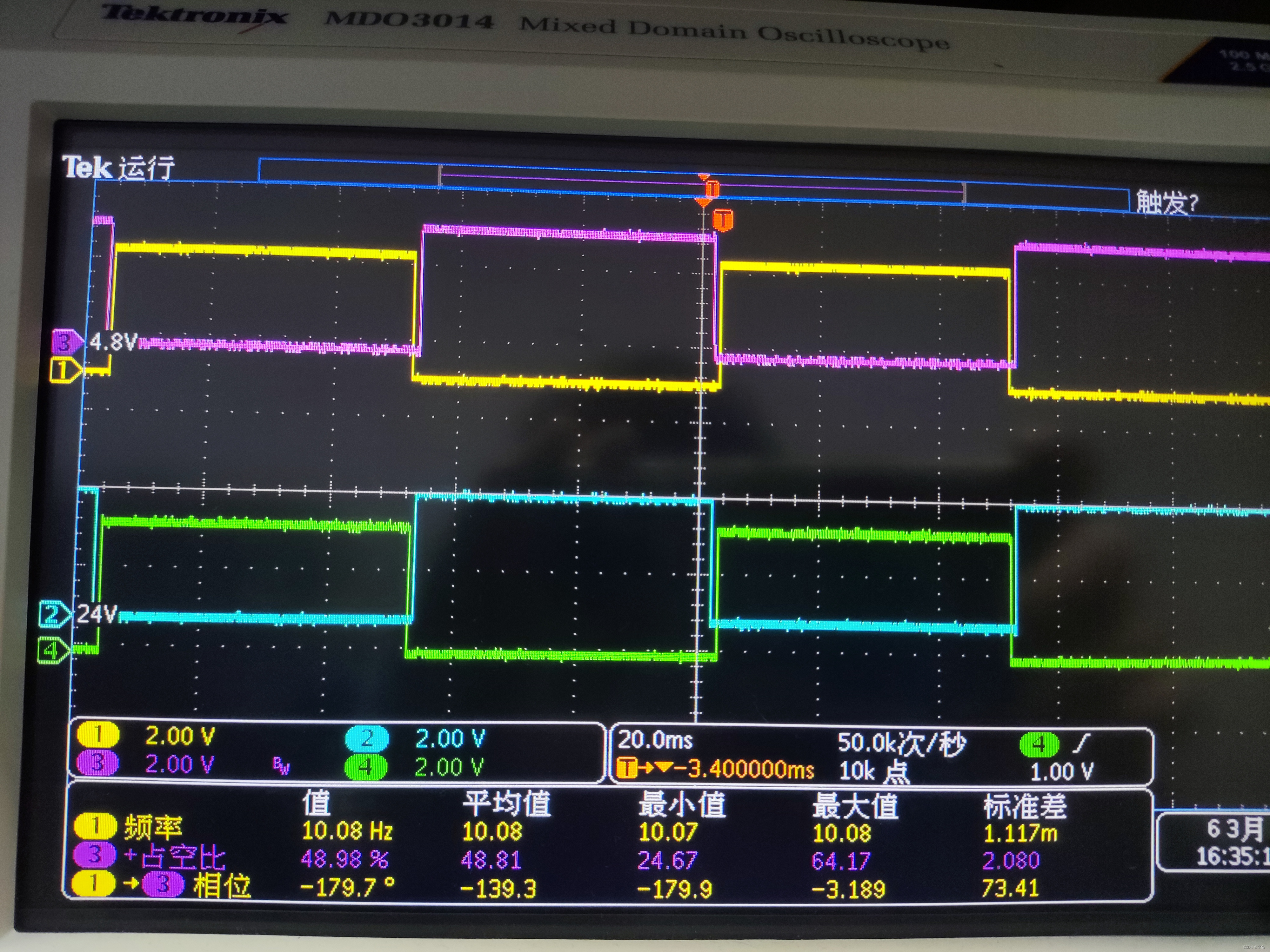
Task: Select yellow channel 1 scale badge
Action: click(x=98, y=735)
